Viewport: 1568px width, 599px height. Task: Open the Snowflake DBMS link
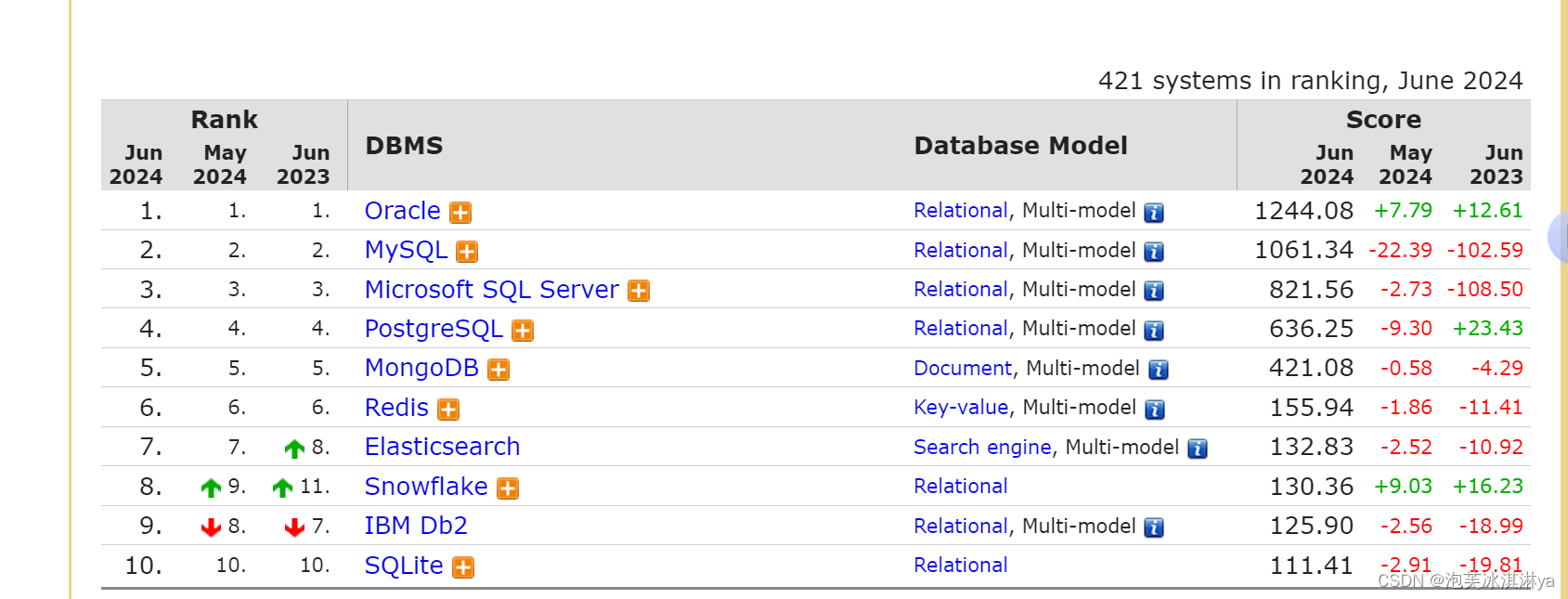pyautogui.click(x=426, y=487)
